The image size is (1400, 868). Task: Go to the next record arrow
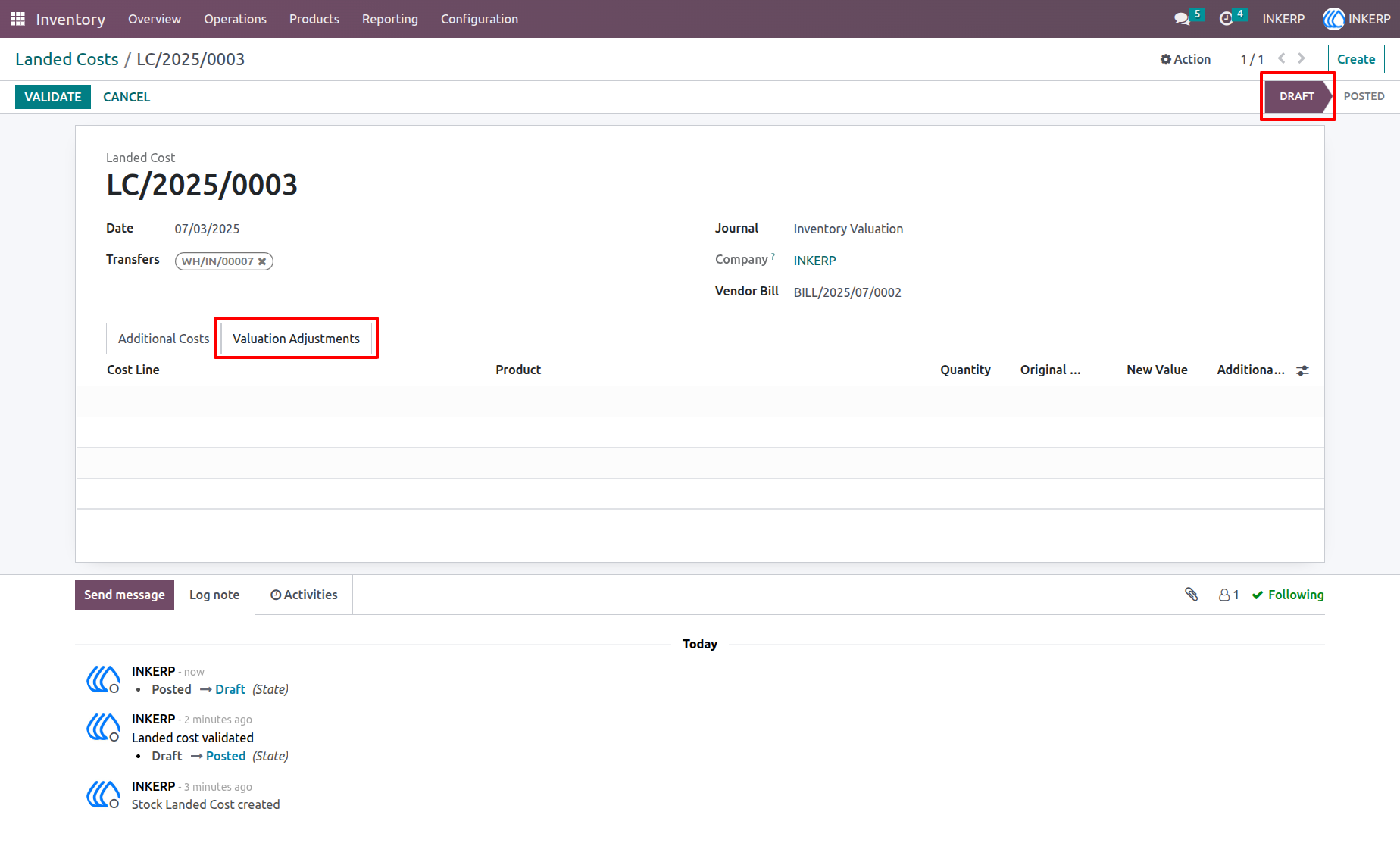tap(1302, 58)
